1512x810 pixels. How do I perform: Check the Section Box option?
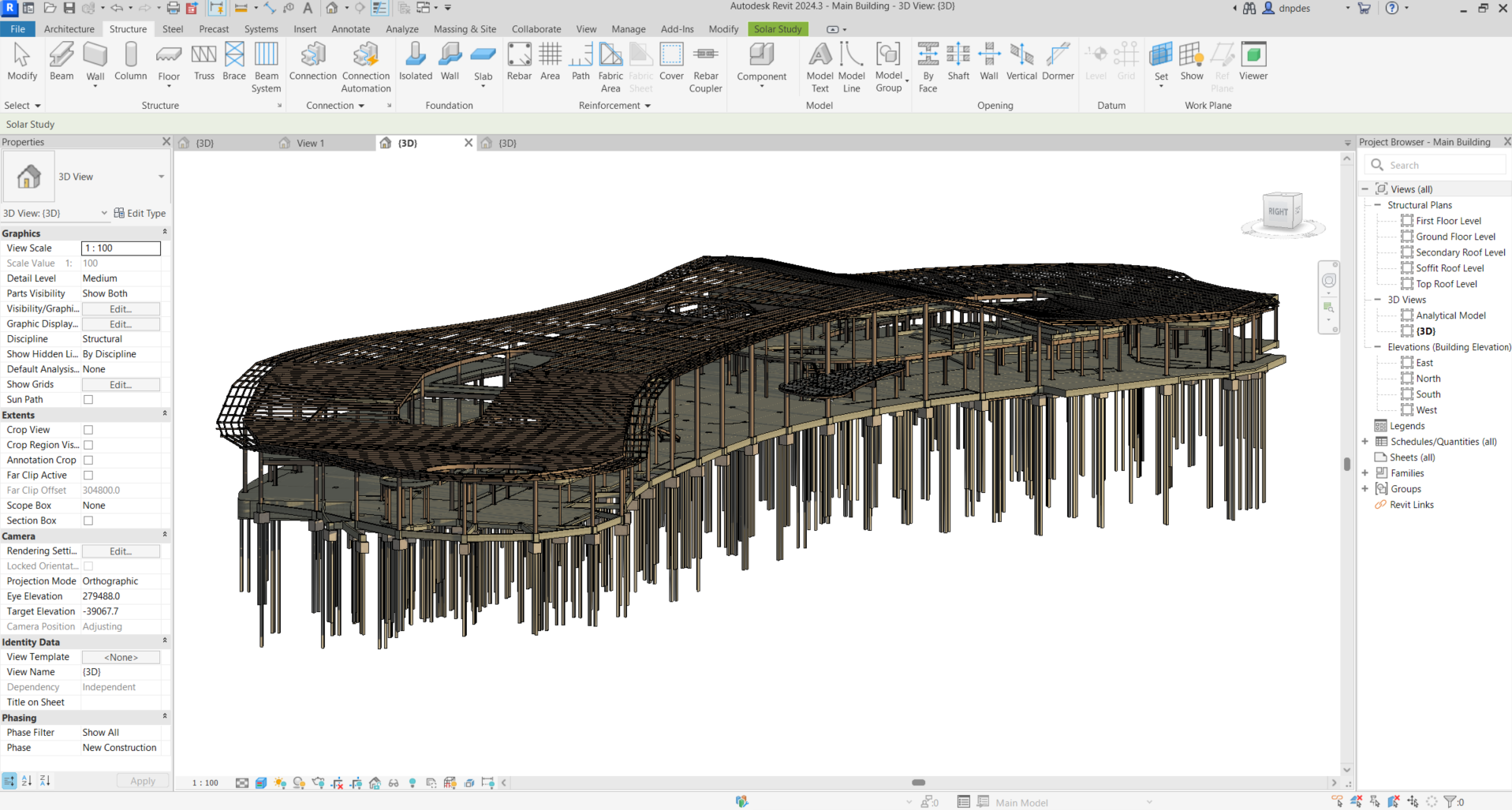(88, 520)
